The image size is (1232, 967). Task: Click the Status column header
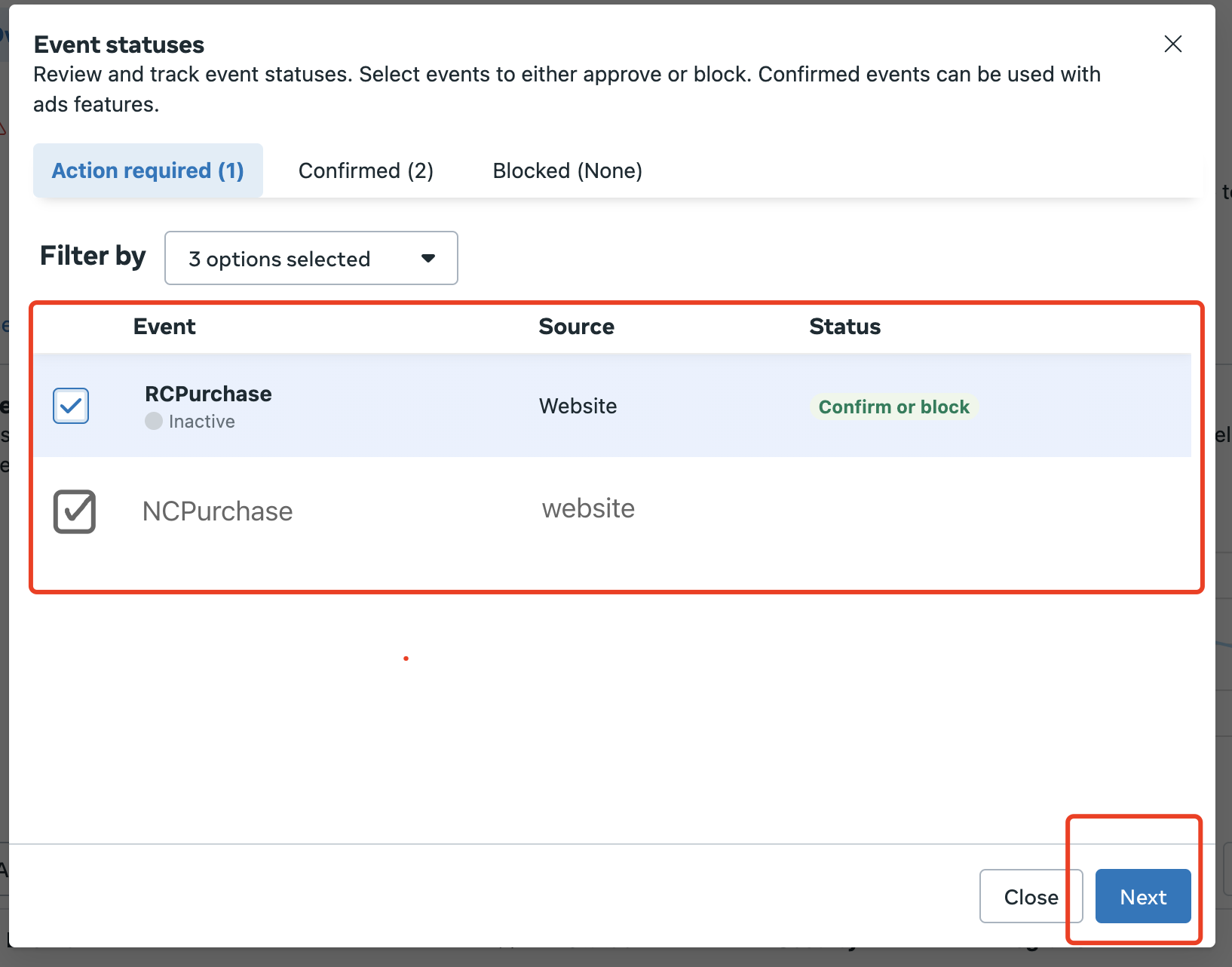(844, 327)
